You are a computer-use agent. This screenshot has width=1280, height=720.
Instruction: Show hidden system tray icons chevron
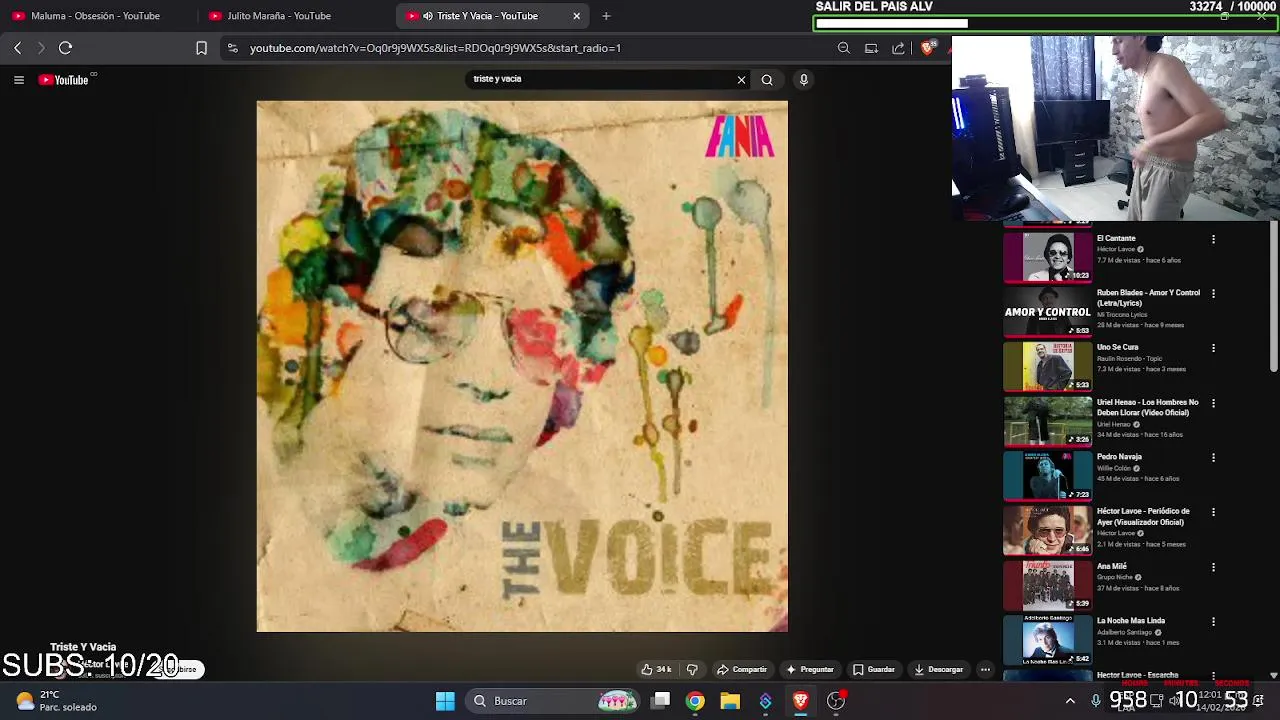tap(1070, 701)
